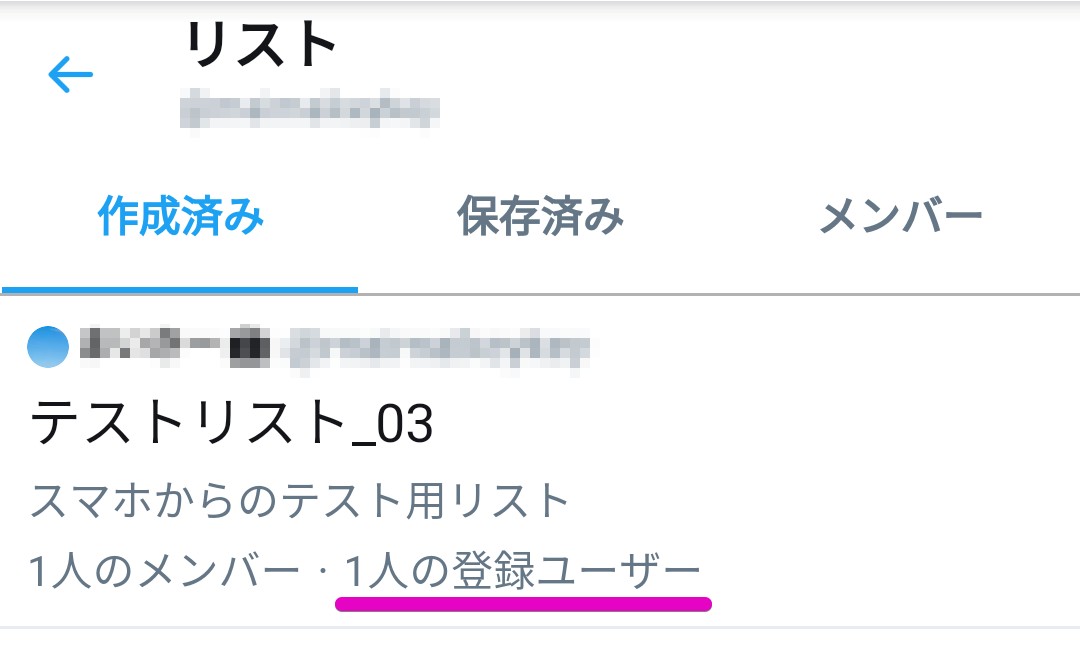Click the blurred username below リスト heading
Viewport: 1080px width, 648px height.
click(310, 109)
